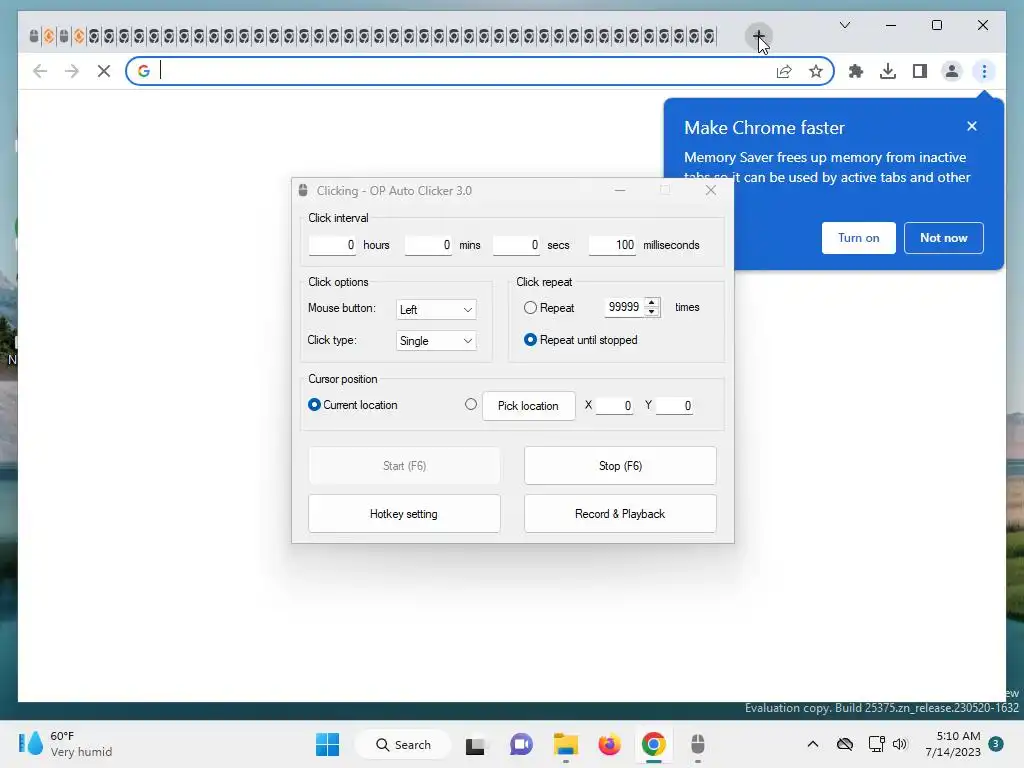Click the first Chrome tab

(x=34, y=36)
